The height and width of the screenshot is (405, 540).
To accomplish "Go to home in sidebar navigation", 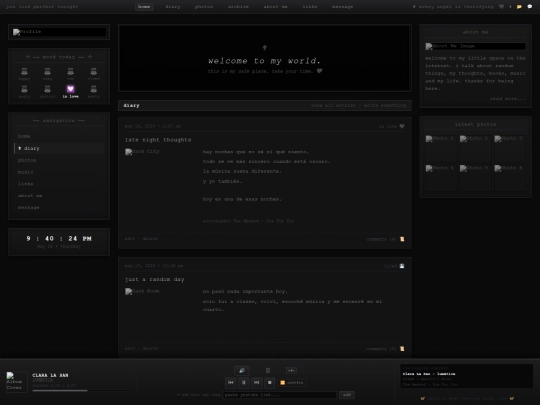I will [59, 136].
